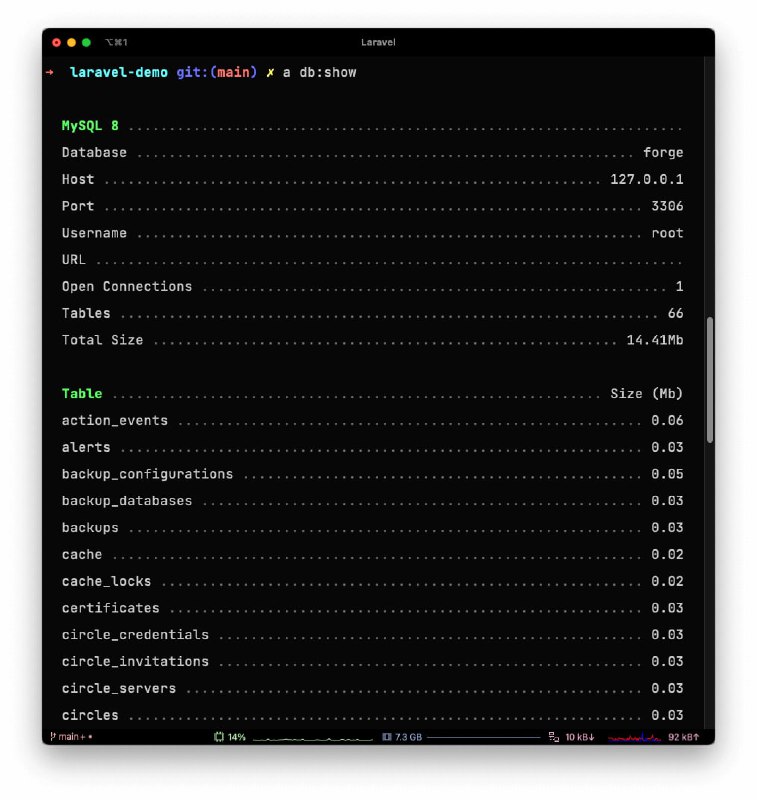Image resolution: width=757 pixels, height=800 pixels.
Task: Click the 'a db:show' command text
Action: coord(320,72)
